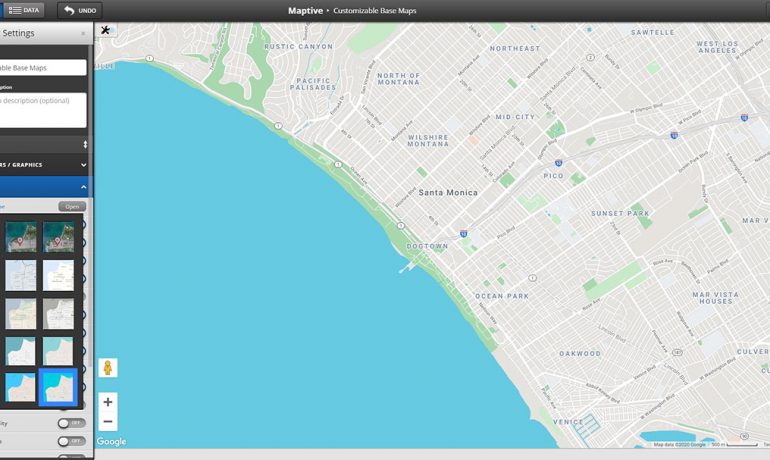Select left teal map thumbnail in fourth row

(21, 351)
